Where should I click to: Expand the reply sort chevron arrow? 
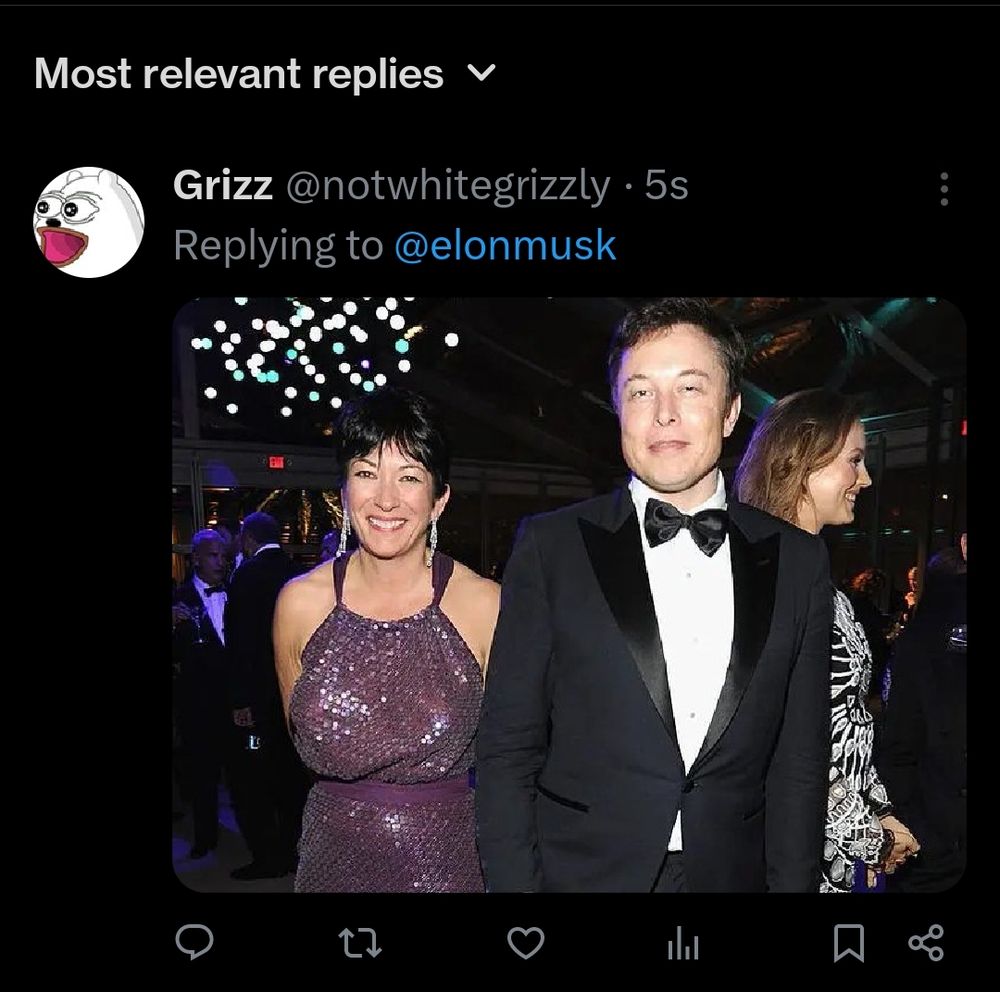(482, 73)
